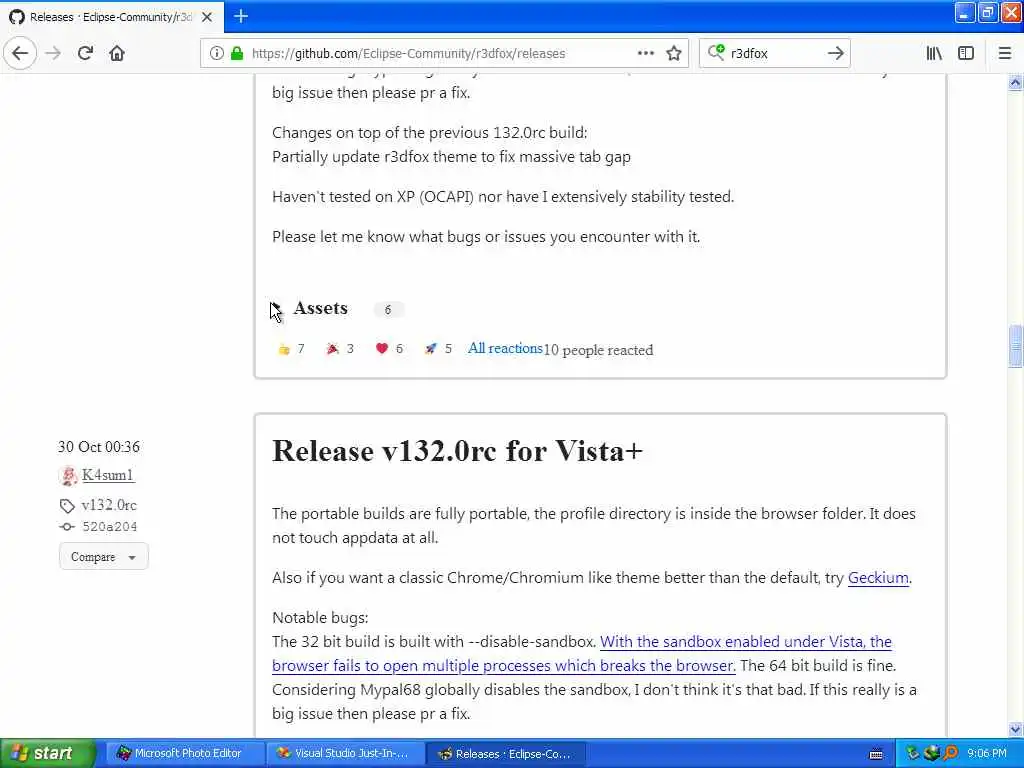Viewport: 1024px width, 768px height.
Task: Click the heart reaction
Action: [389, 349]
